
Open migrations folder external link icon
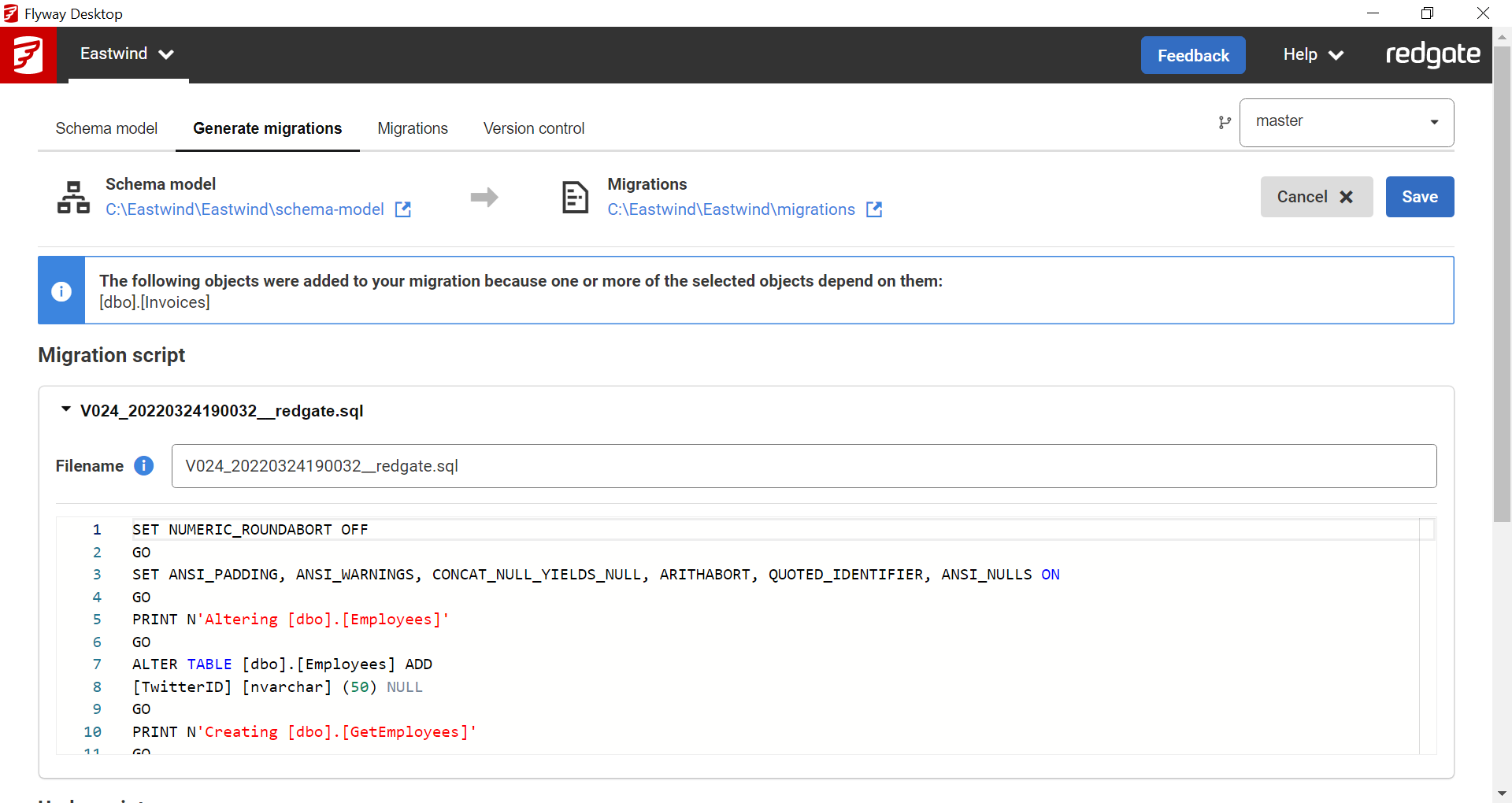click(x=873, y=209)
